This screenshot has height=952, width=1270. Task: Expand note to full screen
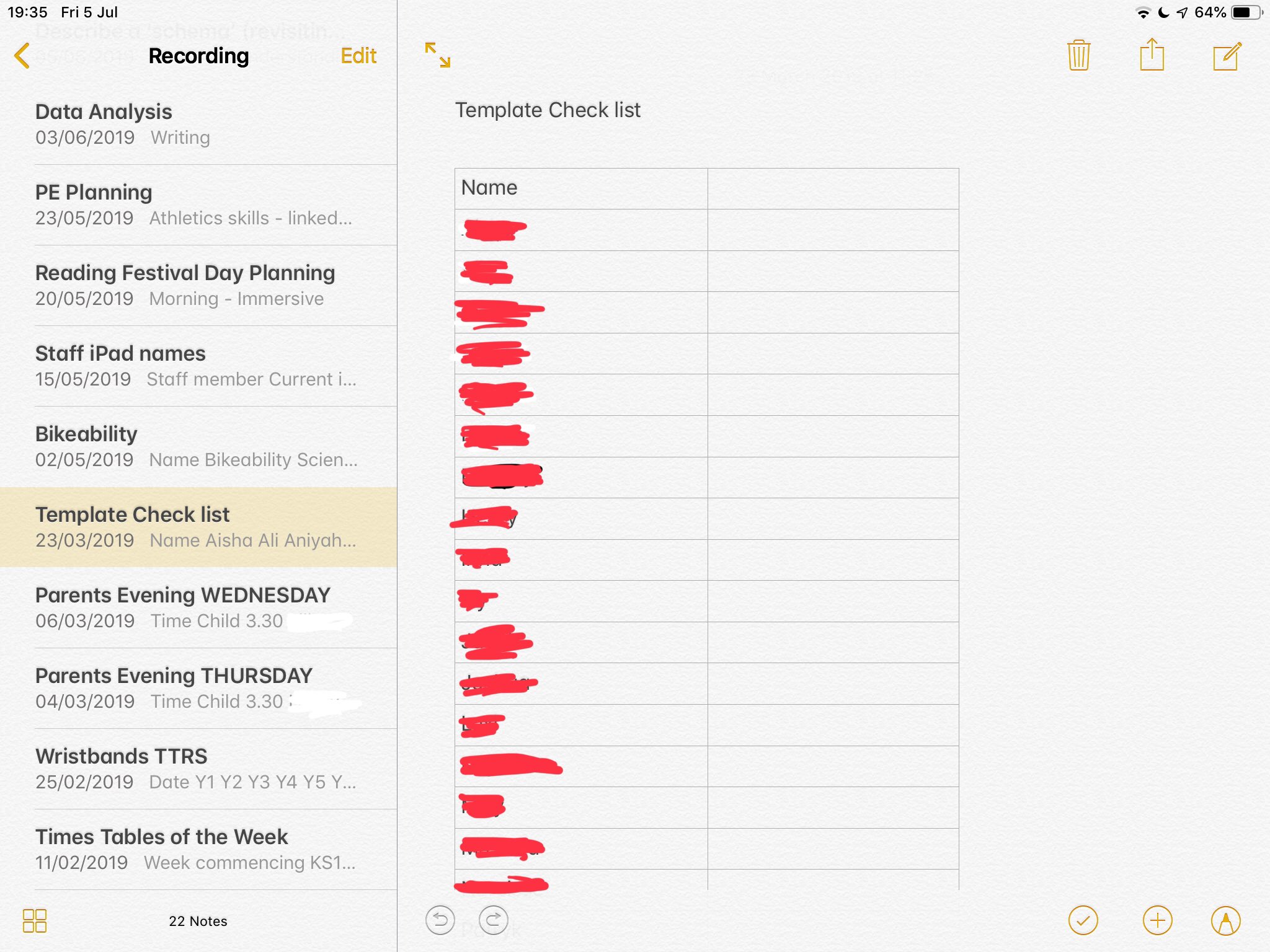click(x=438, y=55)
